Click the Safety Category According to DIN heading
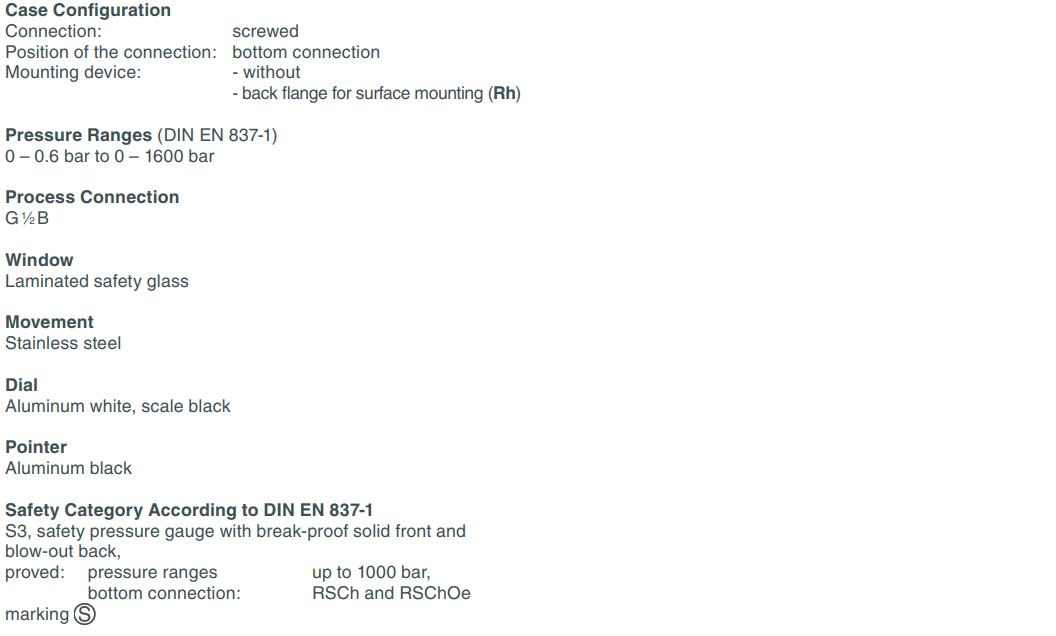 coord(189,510)
